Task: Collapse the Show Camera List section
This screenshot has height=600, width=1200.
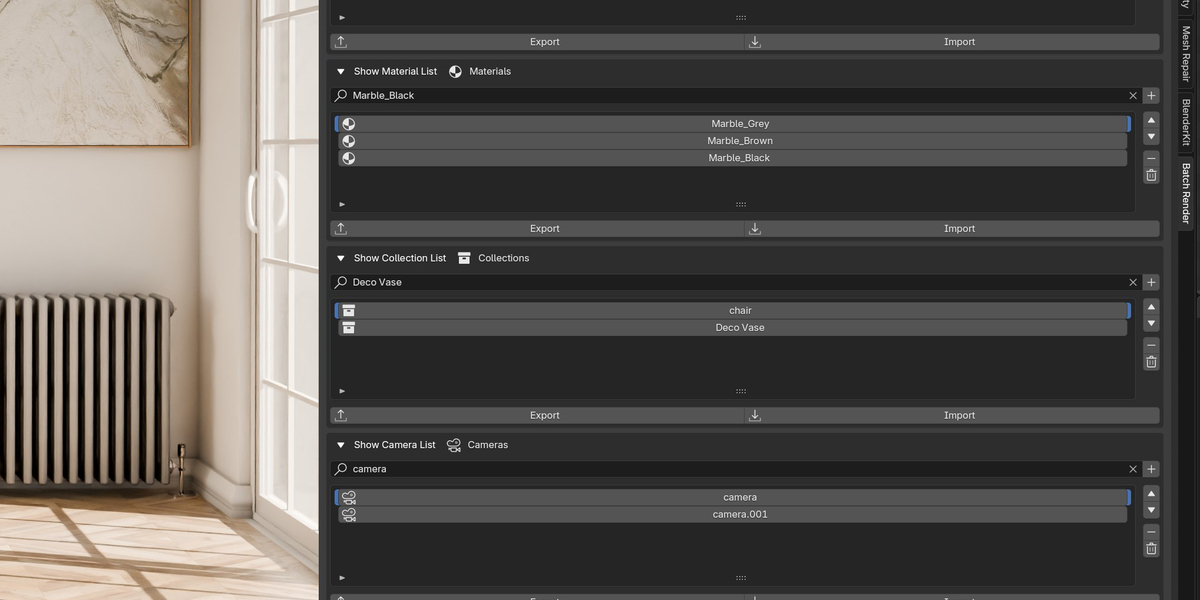Action: tap(341, 445)
